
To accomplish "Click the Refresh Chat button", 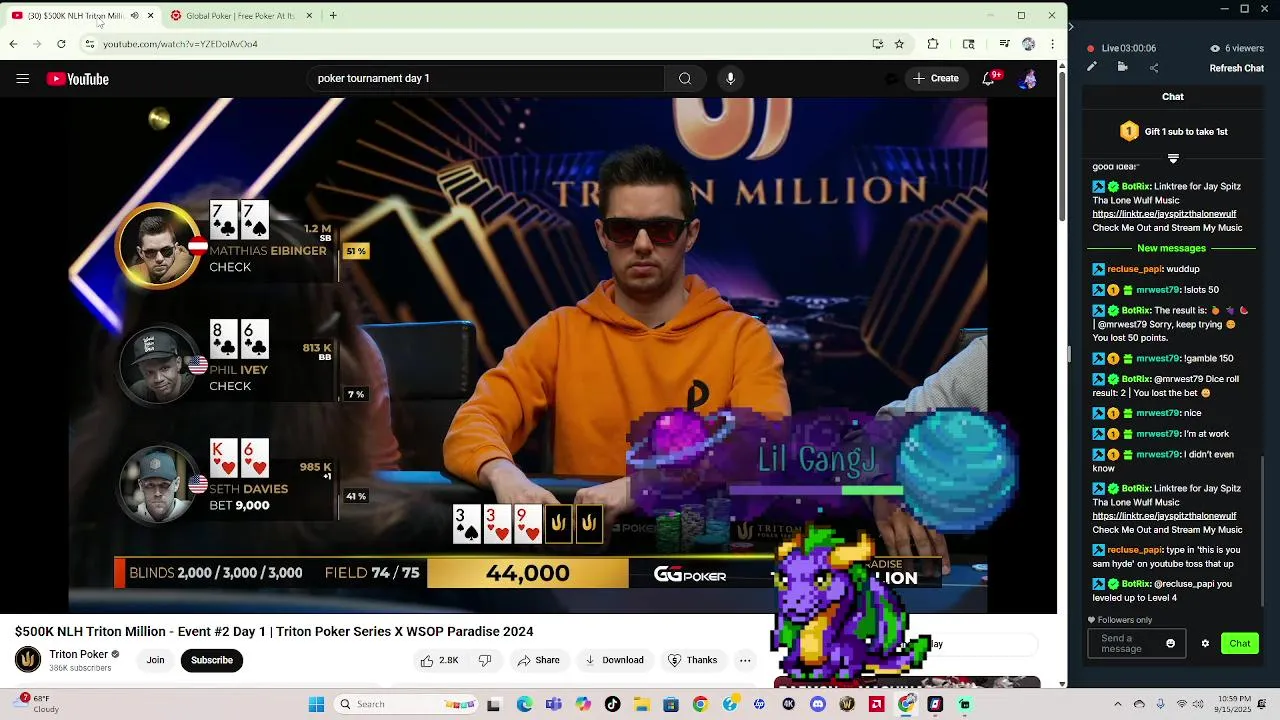I will (x=1237, y=68).
